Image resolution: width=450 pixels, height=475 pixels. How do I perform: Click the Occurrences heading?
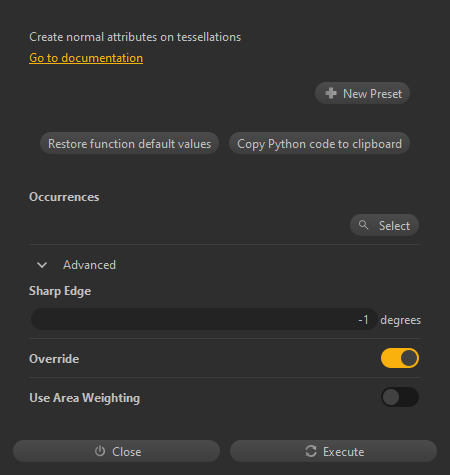pos(64,197)
